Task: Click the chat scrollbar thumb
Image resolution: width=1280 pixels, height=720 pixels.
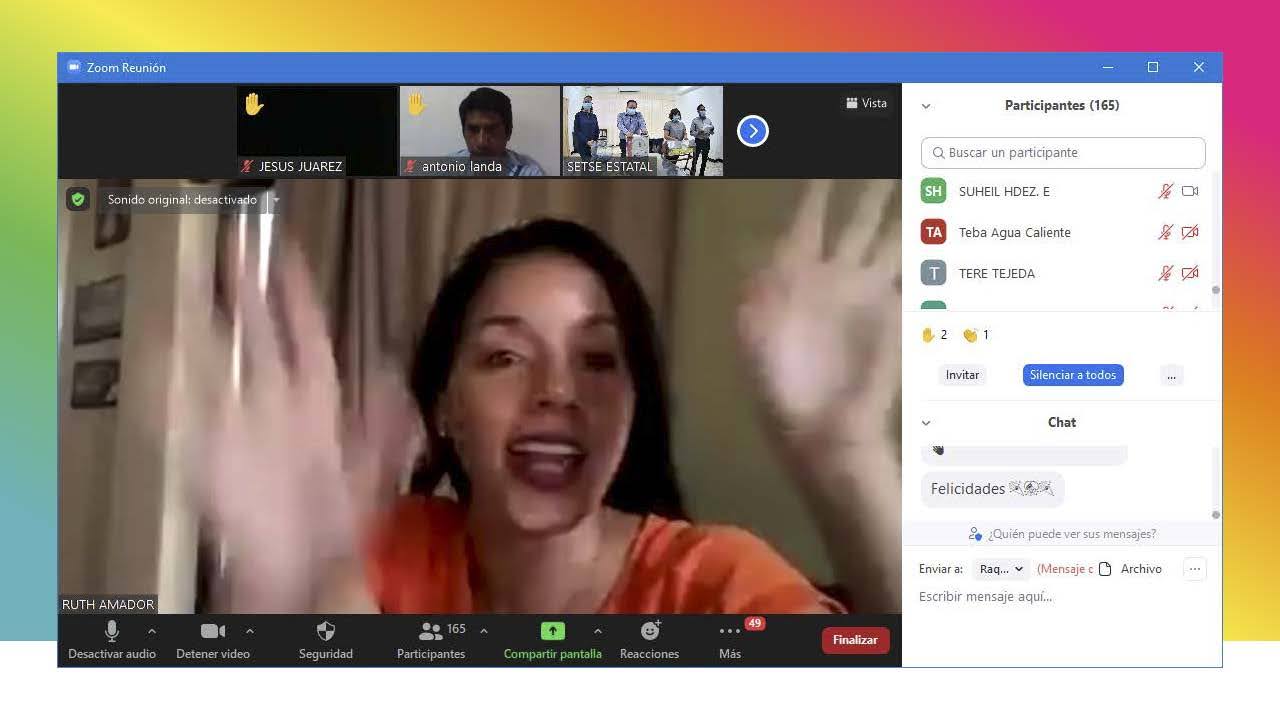Action: (x=1216, y=515)
